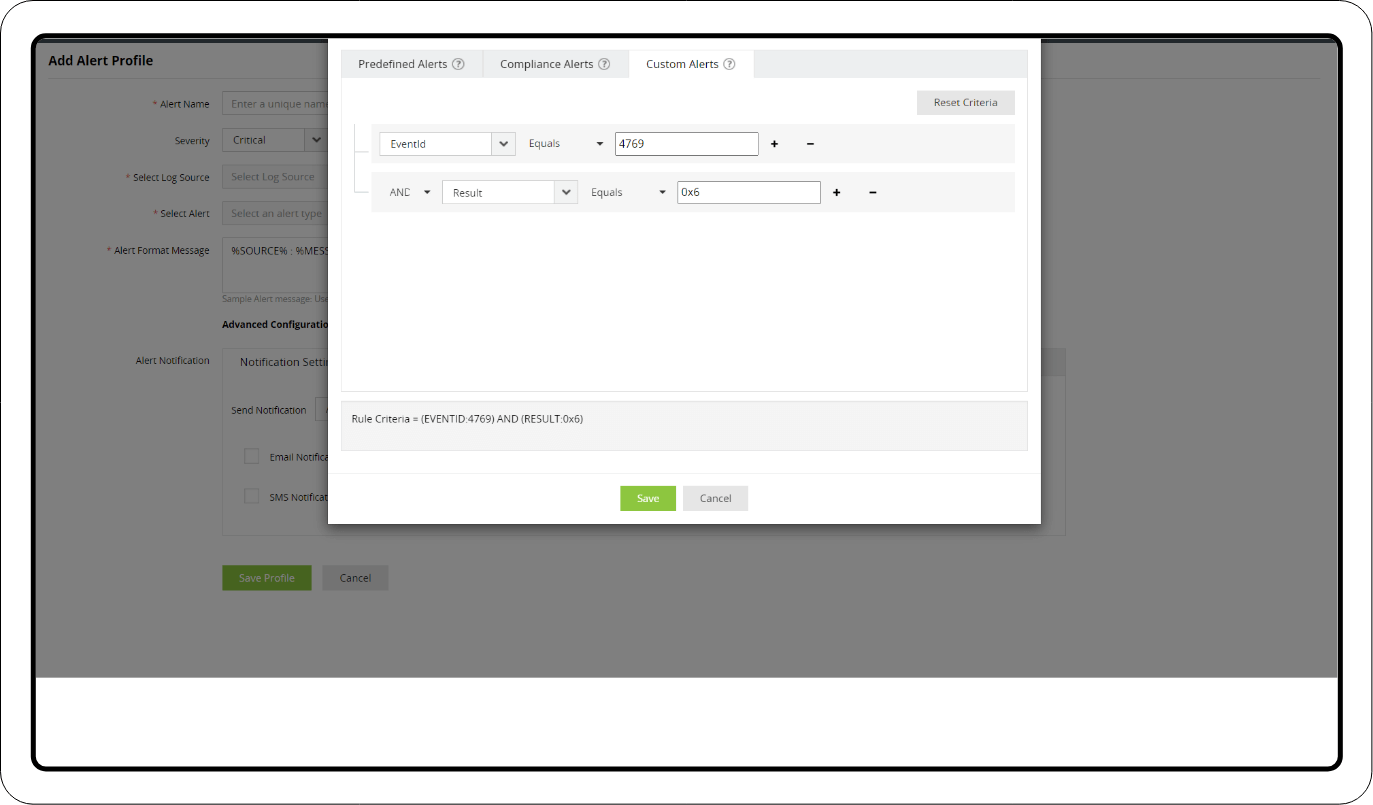The width and height of the screenshot is (1373, 805).
Task: Click the Reset Criteria button
Action: (965, 103)
